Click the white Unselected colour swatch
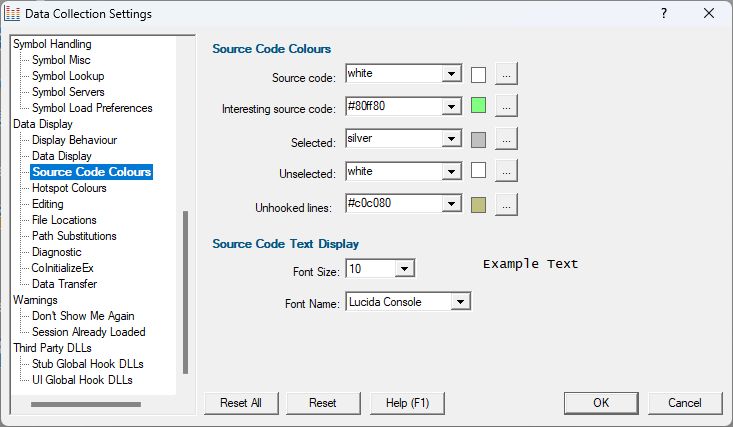Screen dimensions: 733x427 [478, 170]
